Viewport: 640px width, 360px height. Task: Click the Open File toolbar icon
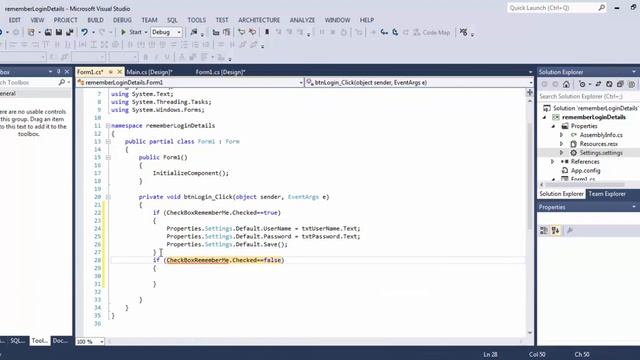point(48,32)
